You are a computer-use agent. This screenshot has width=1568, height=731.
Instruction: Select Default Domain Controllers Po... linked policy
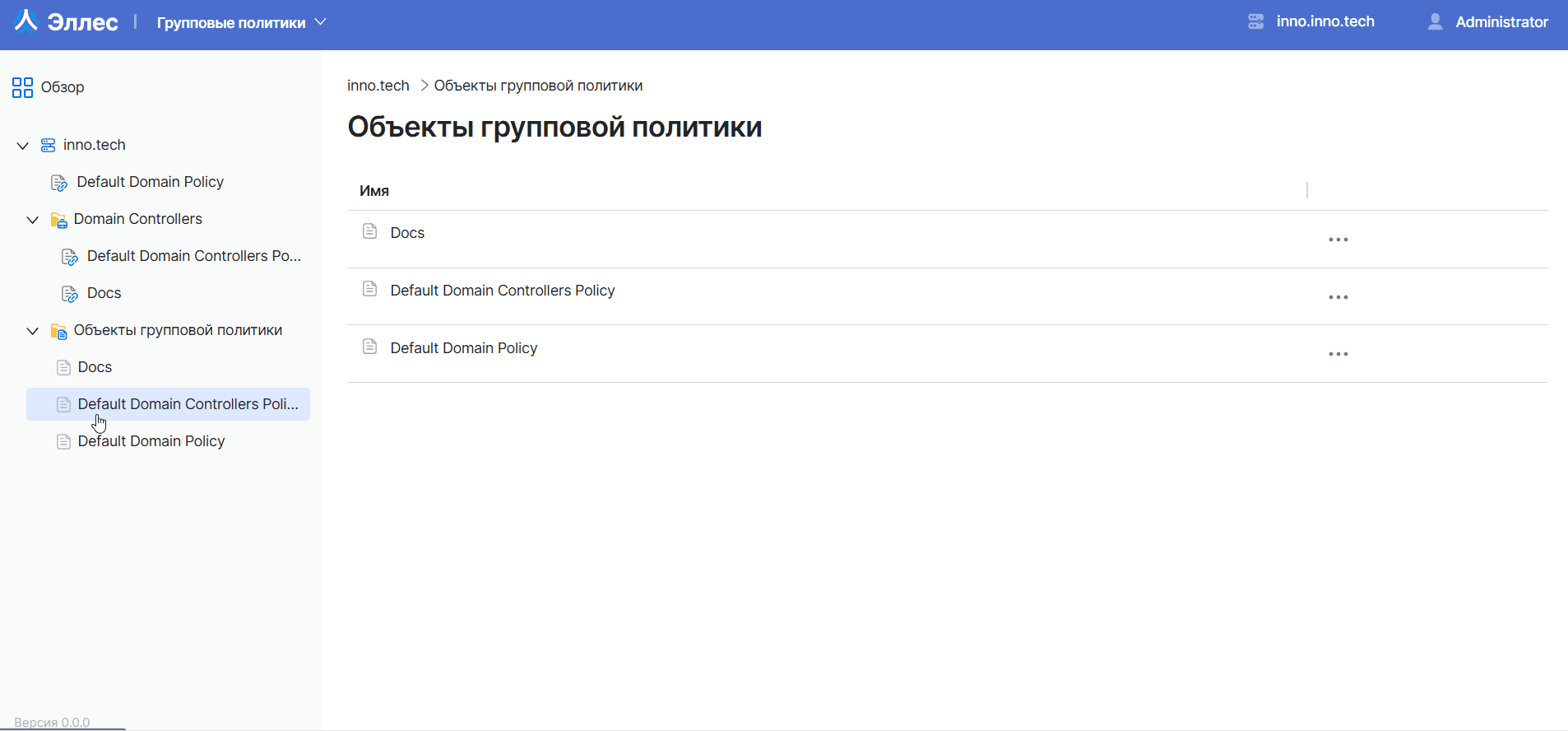point(193,256)
